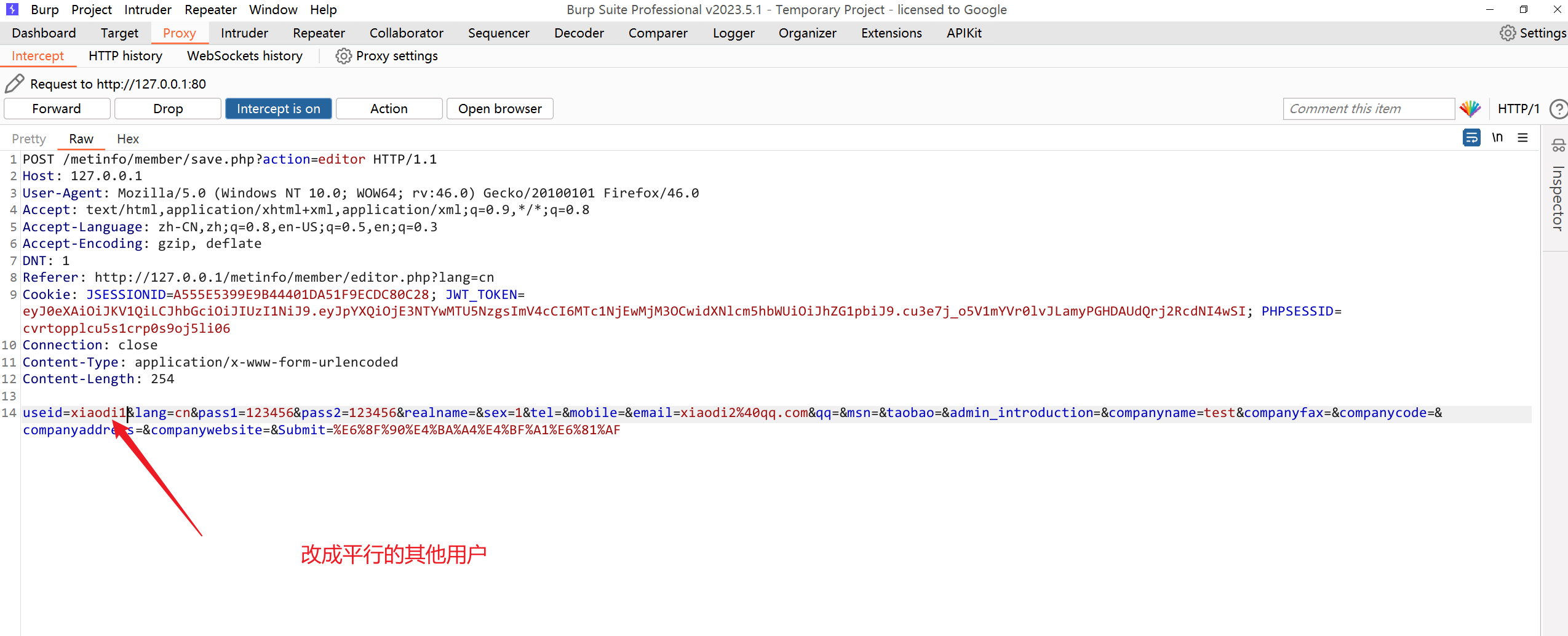Click the help question mark icon
This screenshot has width=1568, height=636.
tap(1559, 109)
